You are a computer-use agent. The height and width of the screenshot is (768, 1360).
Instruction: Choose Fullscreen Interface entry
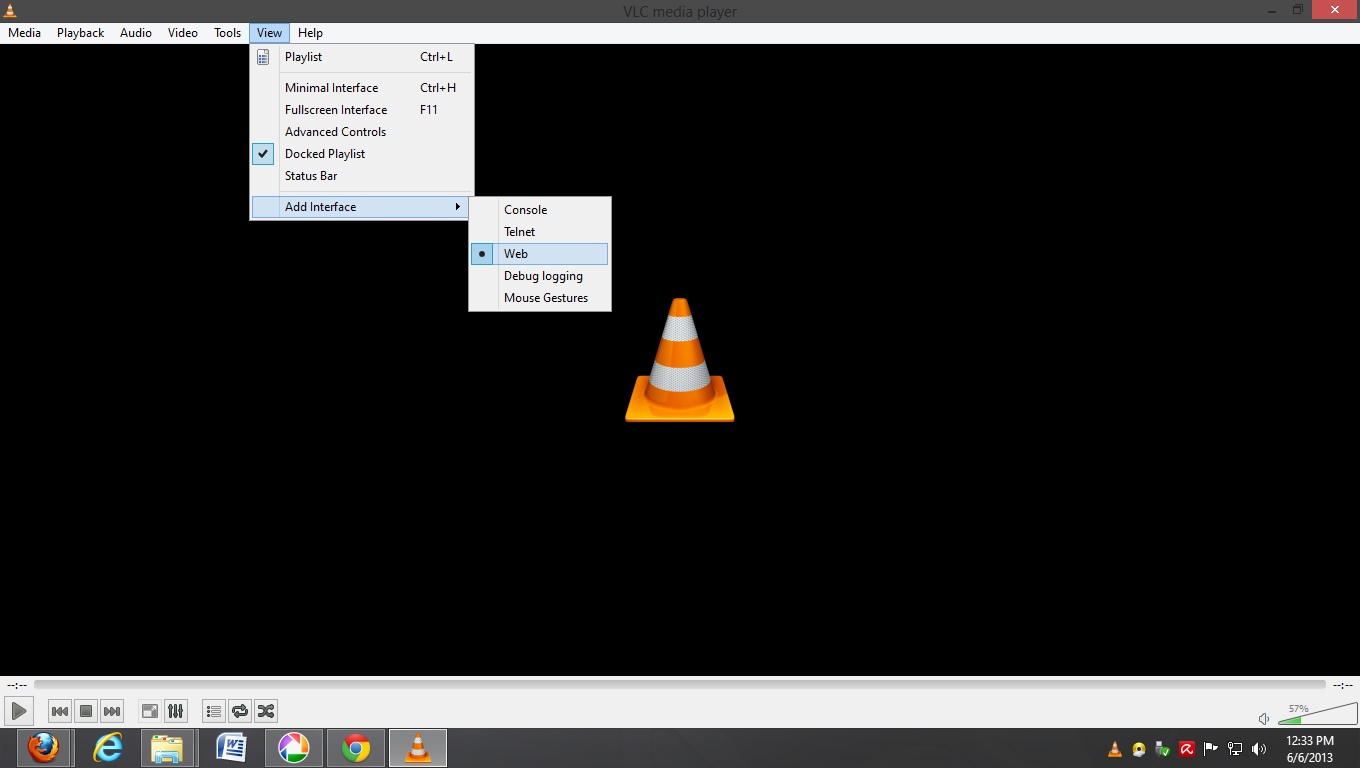click(362, 110)
